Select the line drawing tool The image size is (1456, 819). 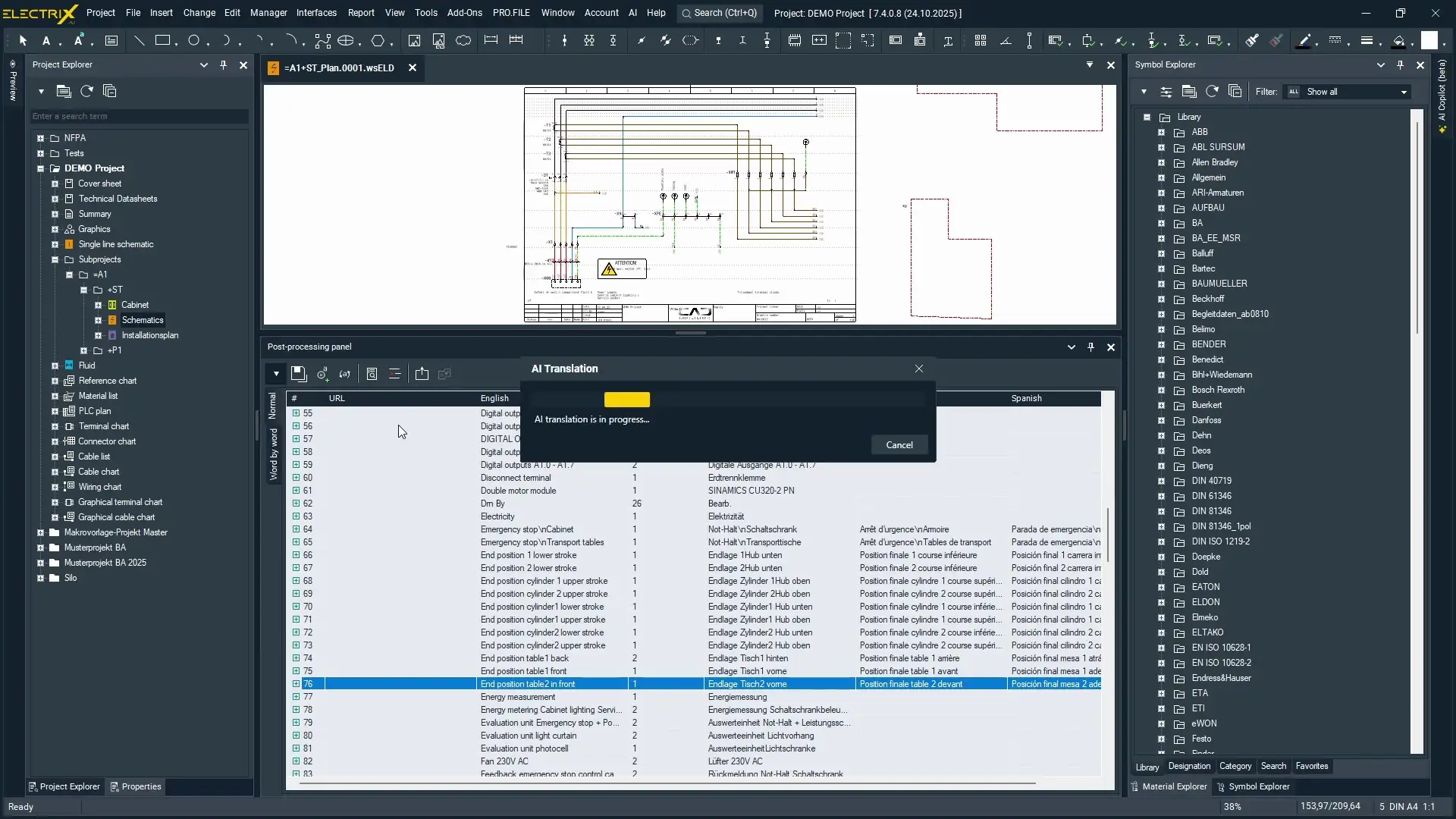139,41
